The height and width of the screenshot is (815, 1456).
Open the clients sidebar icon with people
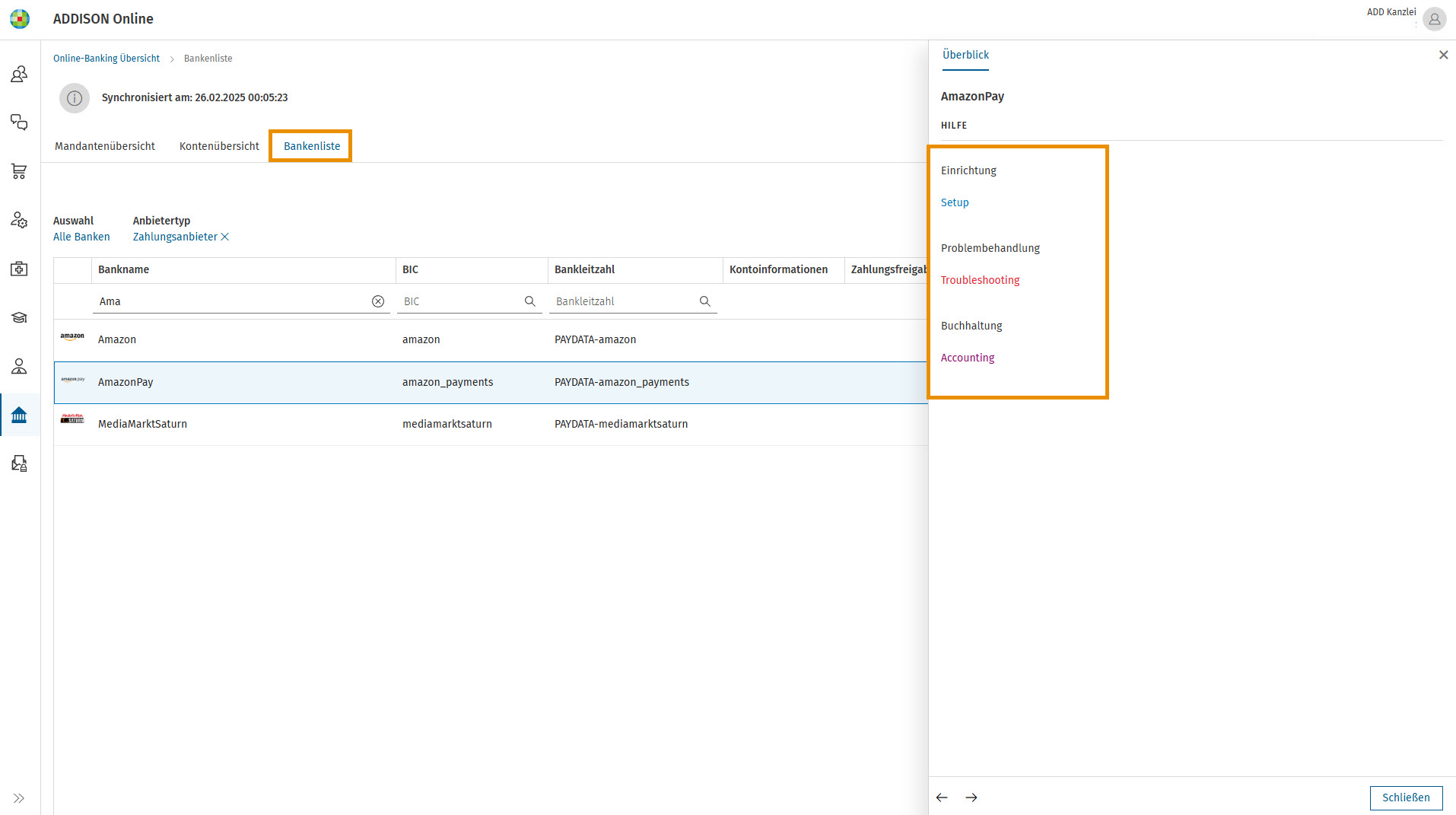[x=19, y=74]
